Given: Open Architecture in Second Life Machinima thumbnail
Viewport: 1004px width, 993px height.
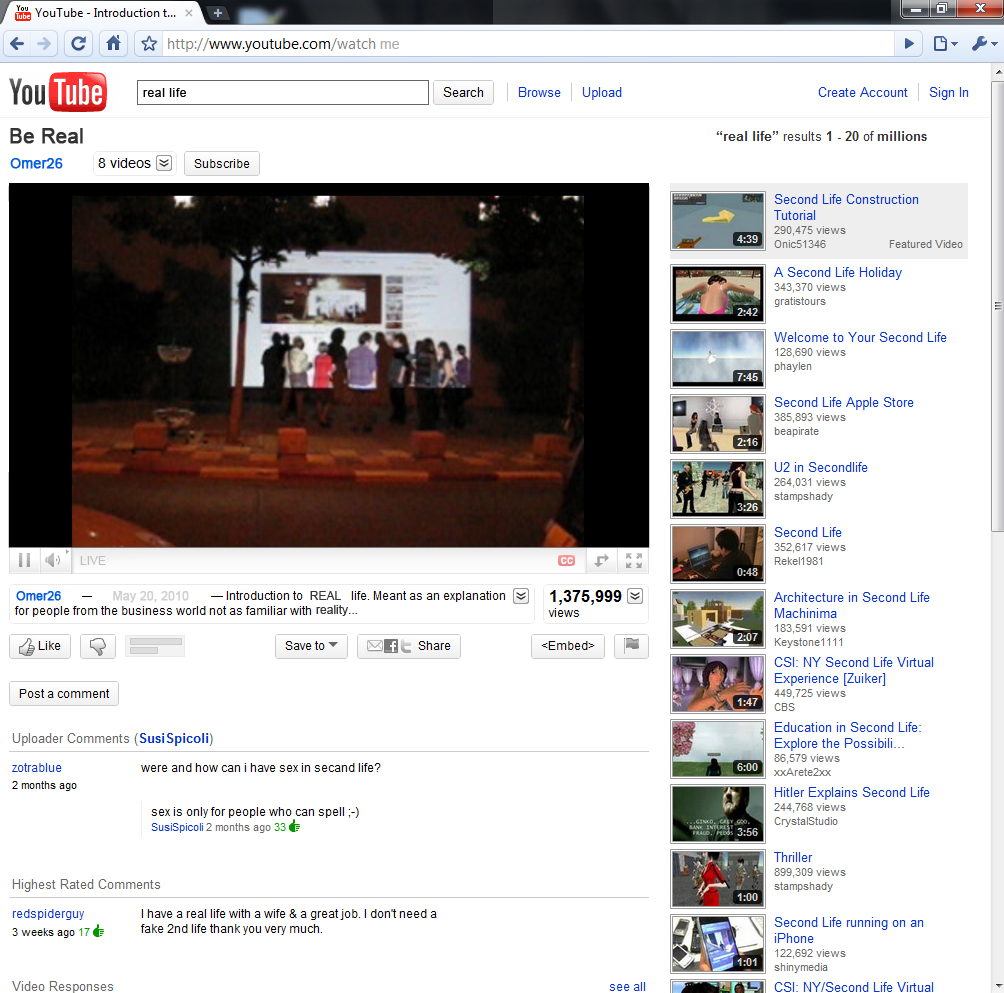Looking at the screenshot, I should click(x=718, y=618).
